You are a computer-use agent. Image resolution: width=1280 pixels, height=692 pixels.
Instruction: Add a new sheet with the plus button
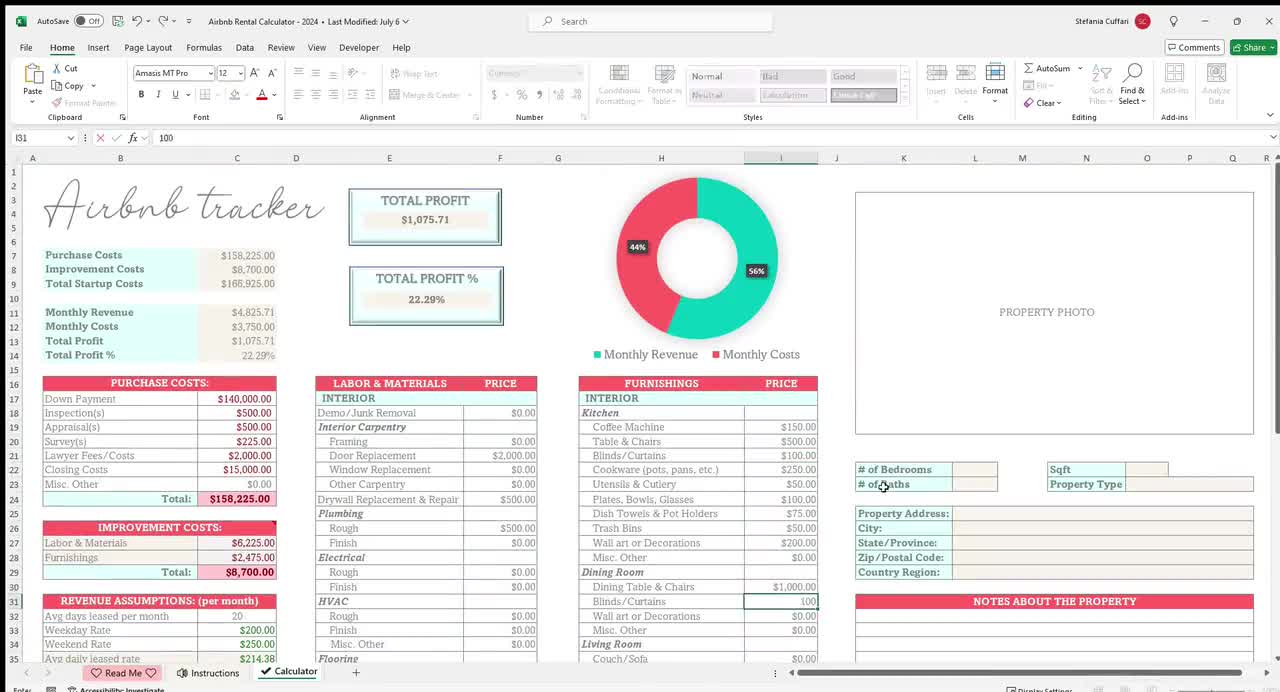[356, 672]
